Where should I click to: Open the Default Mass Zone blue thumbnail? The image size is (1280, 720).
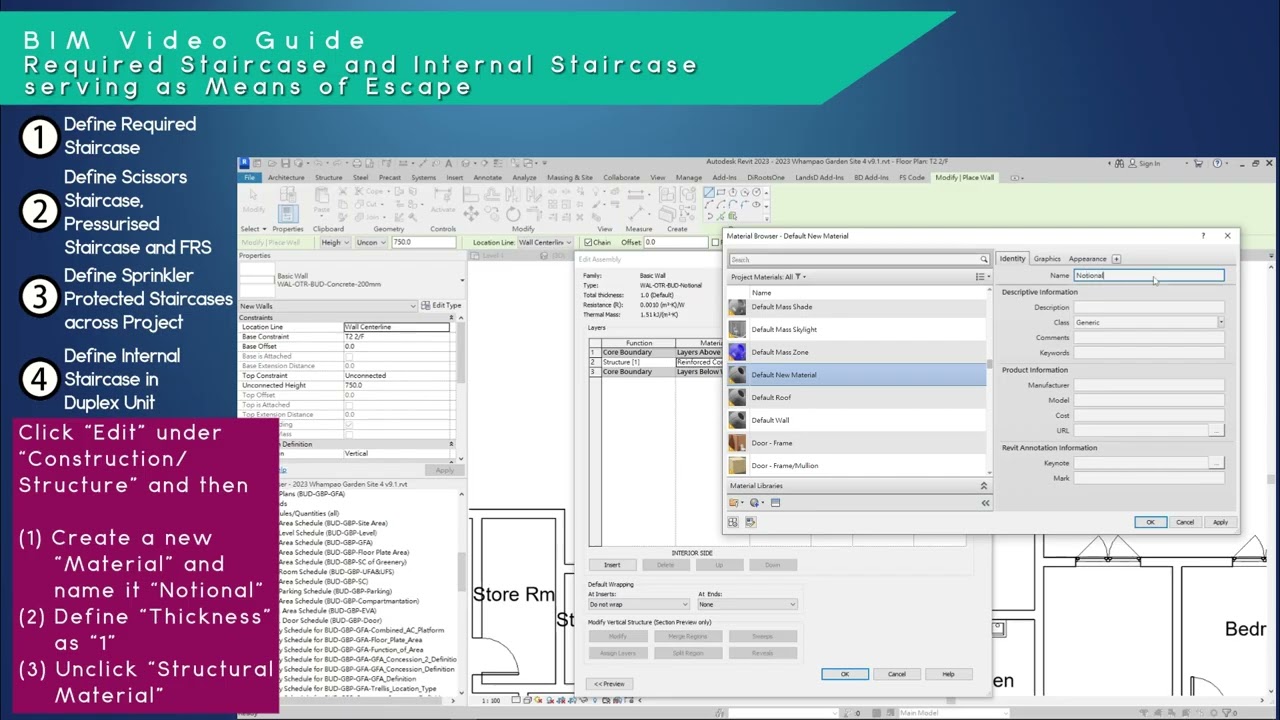click(x=737, y=352)
